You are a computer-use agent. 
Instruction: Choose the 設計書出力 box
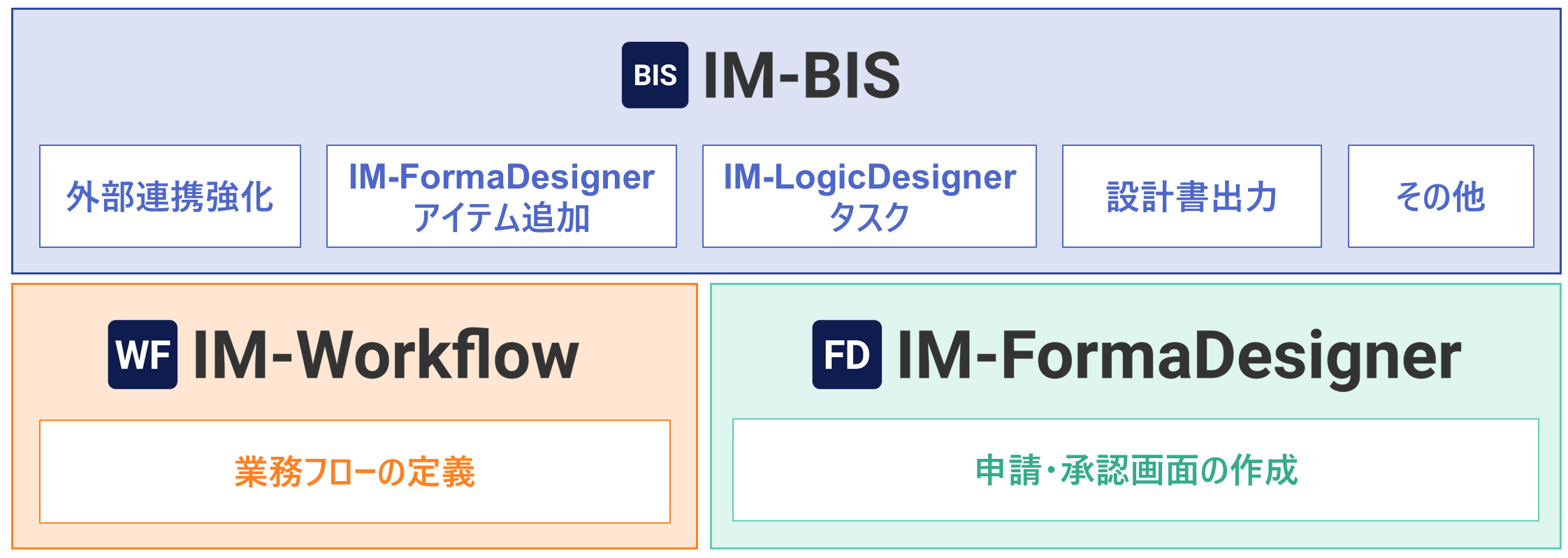[x=1192, y=196]
